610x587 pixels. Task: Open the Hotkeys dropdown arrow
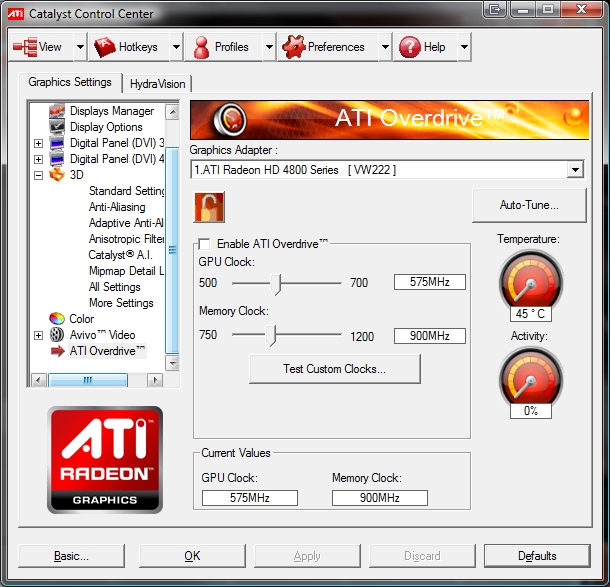pyautogui.click(x=176, y=47)
